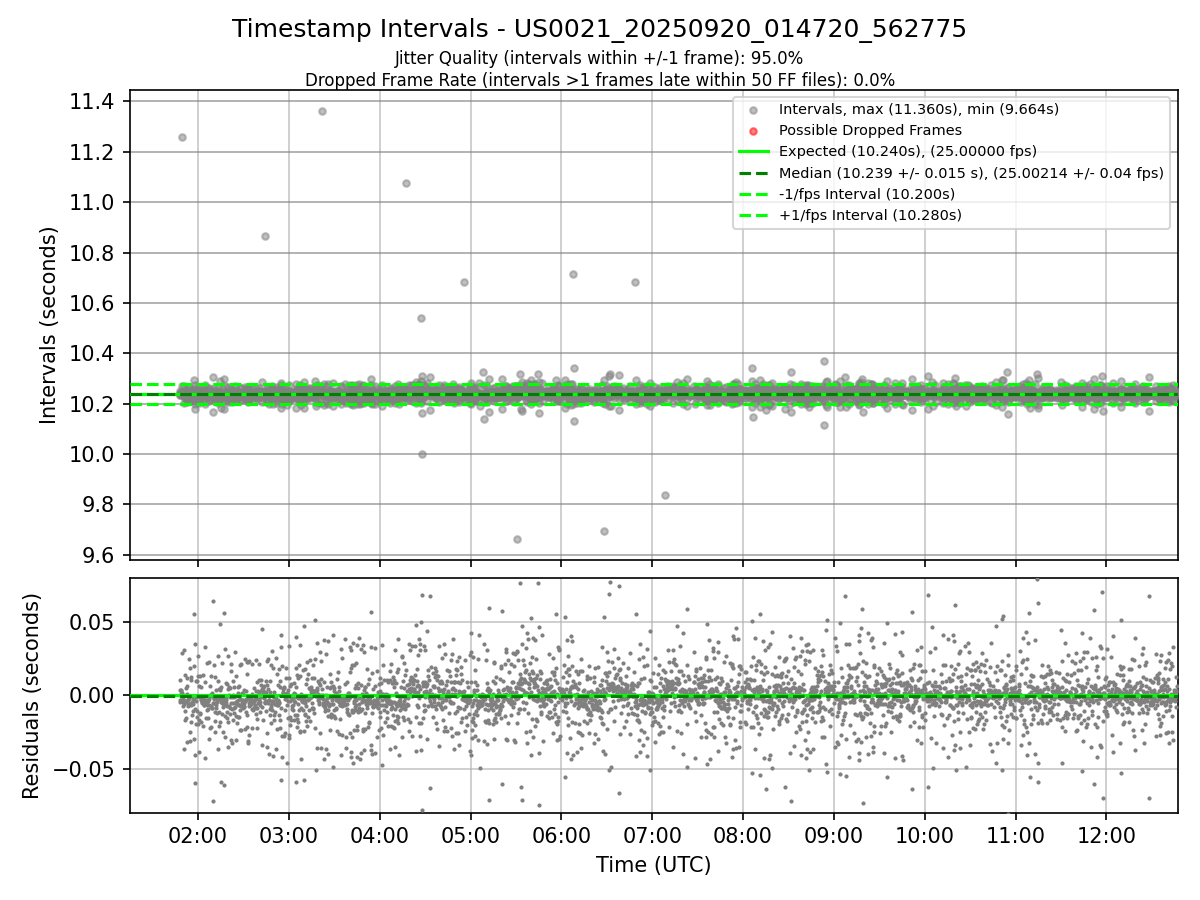Select the 'Jitter Quality' subtitle line
This screenshot has height=900, width=1200.
click(599, 58)
